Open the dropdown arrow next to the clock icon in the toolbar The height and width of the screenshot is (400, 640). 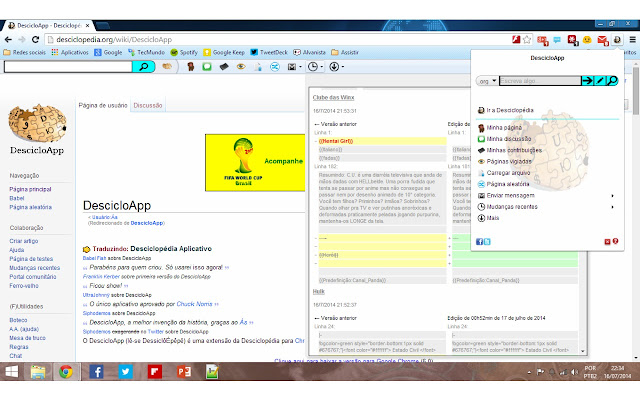tap(322, 67)
